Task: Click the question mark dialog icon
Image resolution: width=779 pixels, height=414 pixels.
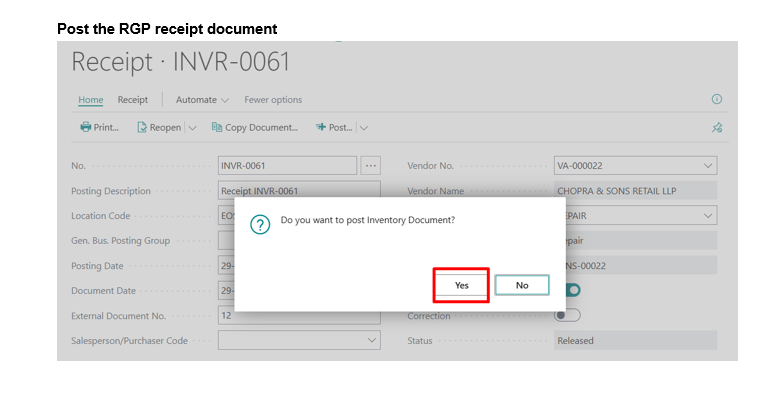Action: click(260, 225)
